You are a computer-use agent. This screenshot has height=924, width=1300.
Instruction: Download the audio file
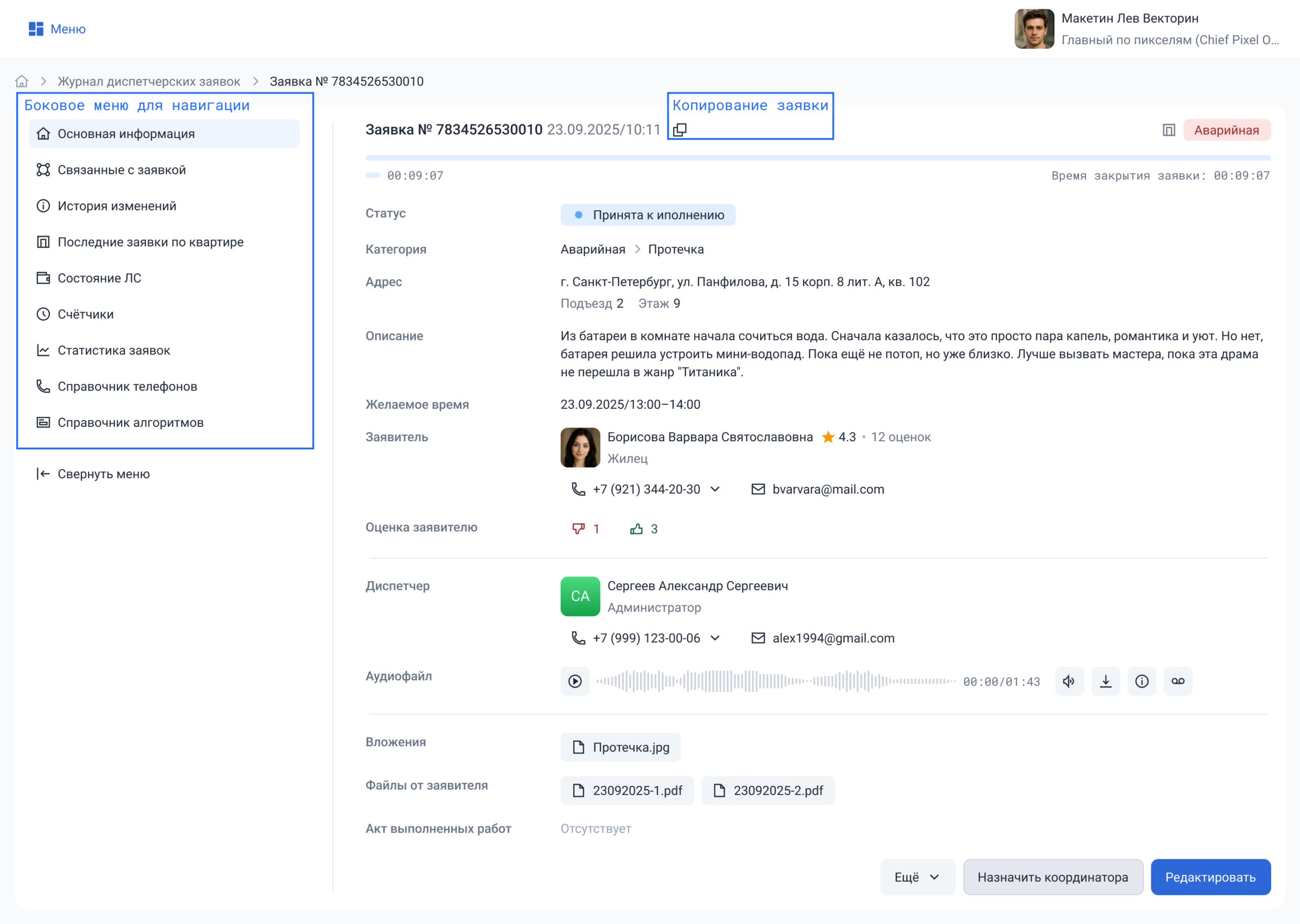(x=1106, y=681)
